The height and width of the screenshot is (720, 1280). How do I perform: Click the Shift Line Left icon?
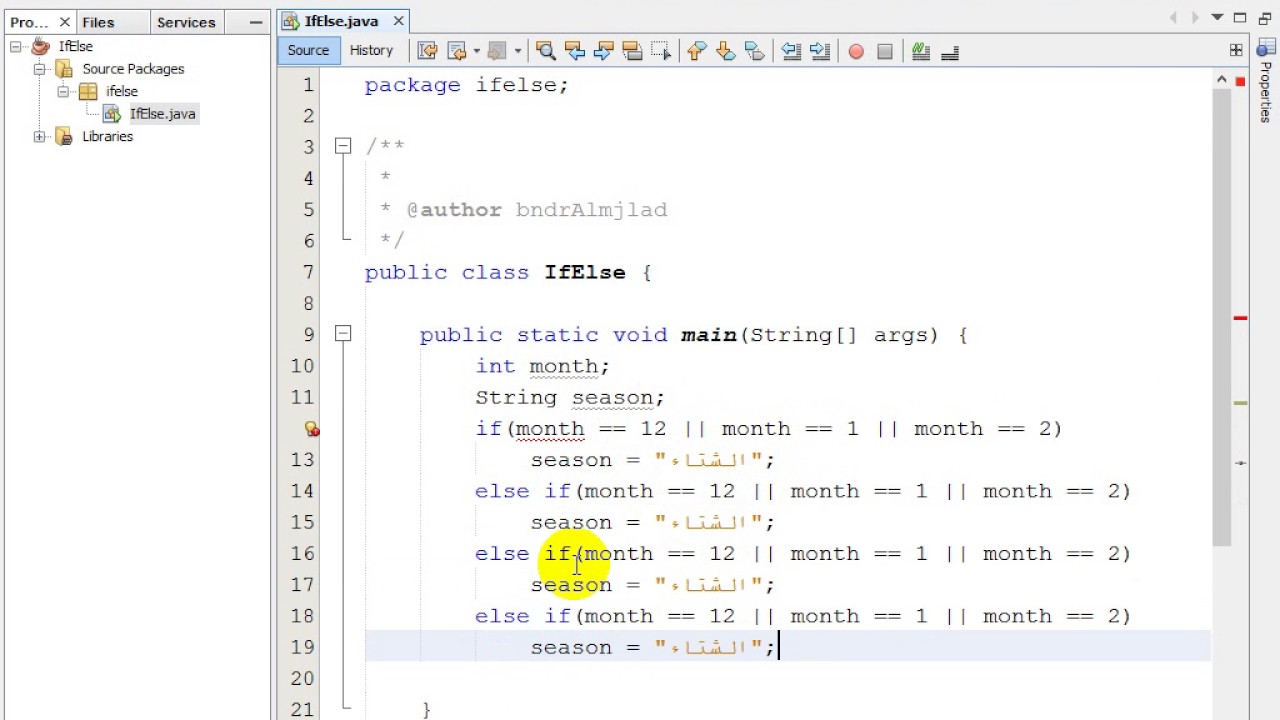point(791,51)
